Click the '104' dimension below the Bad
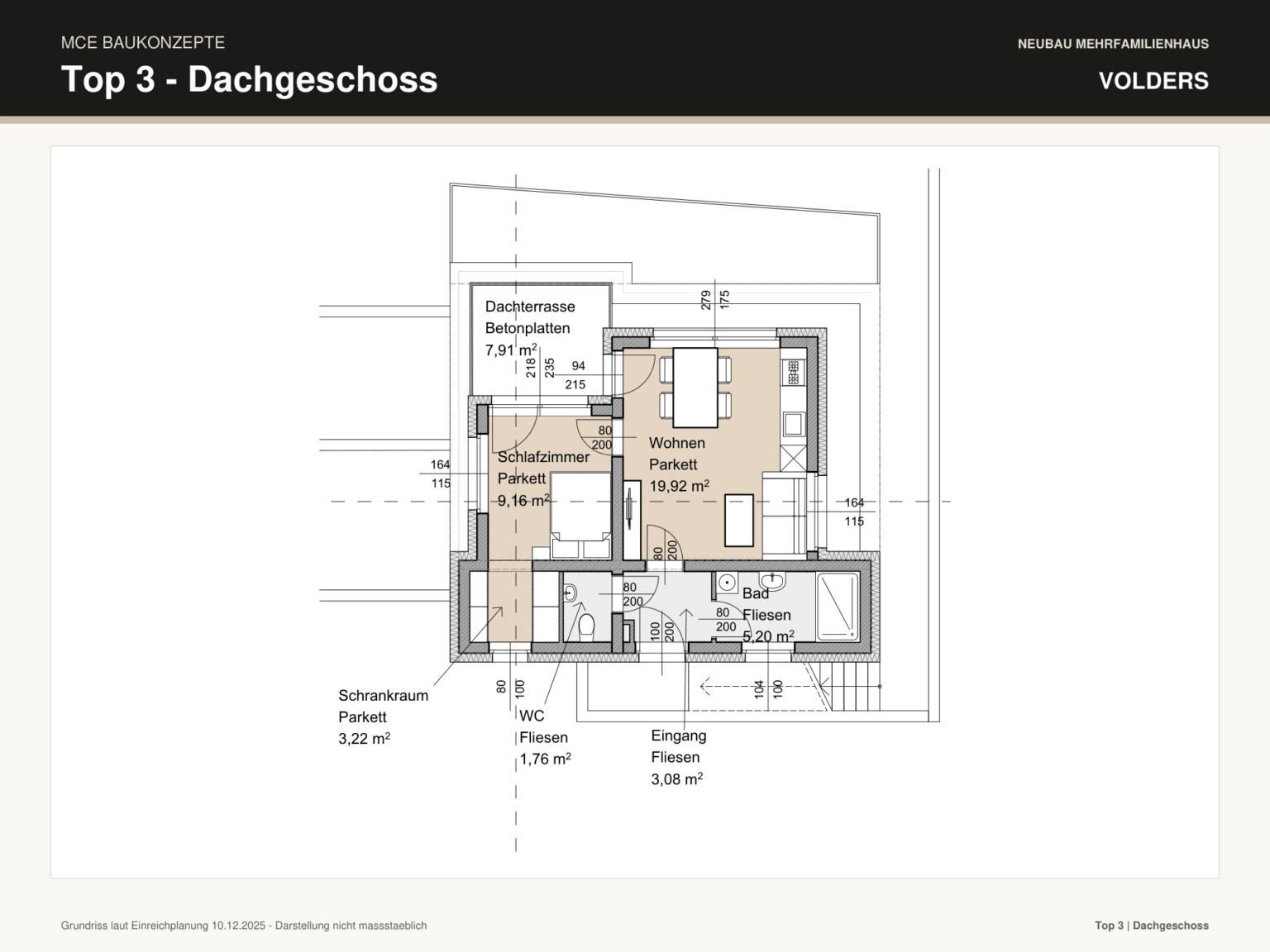The width and height of the screenshot is (1270, 952). 759,688
